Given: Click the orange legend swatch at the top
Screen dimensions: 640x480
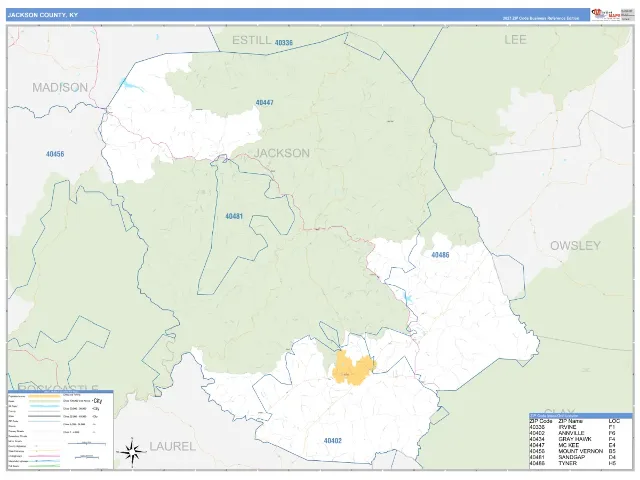Looking at the screenshot, I should pos(44,396).
